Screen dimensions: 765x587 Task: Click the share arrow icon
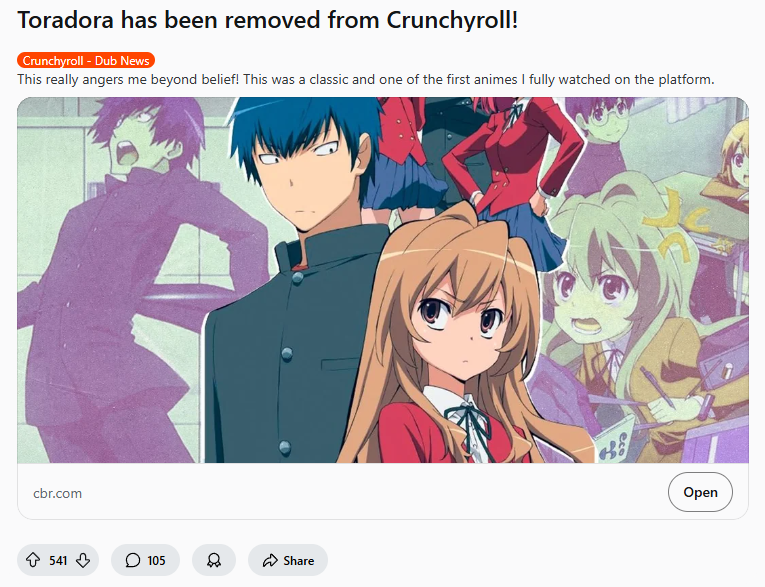click(270, 560)
